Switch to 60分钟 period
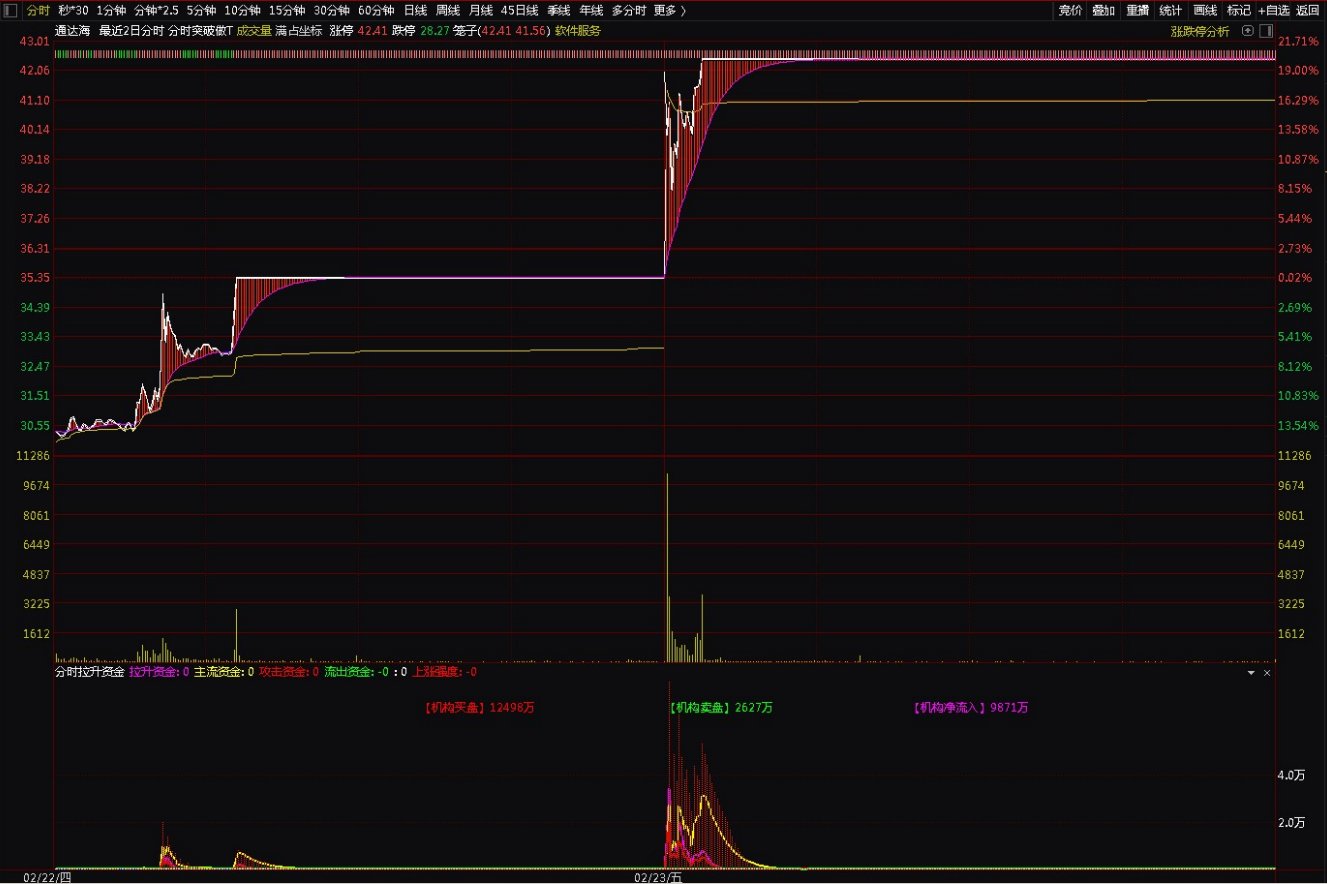This screenshot has width=1327, height=884. [x=376, y=10]
